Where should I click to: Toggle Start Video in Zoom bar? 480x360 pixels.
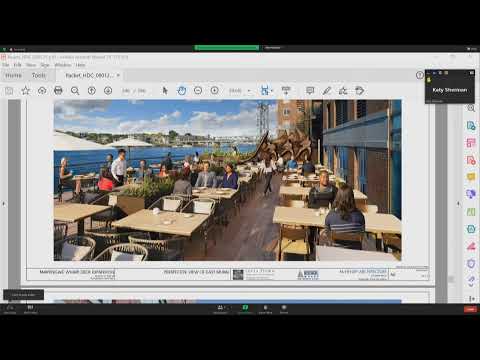(x=30, y=309)
